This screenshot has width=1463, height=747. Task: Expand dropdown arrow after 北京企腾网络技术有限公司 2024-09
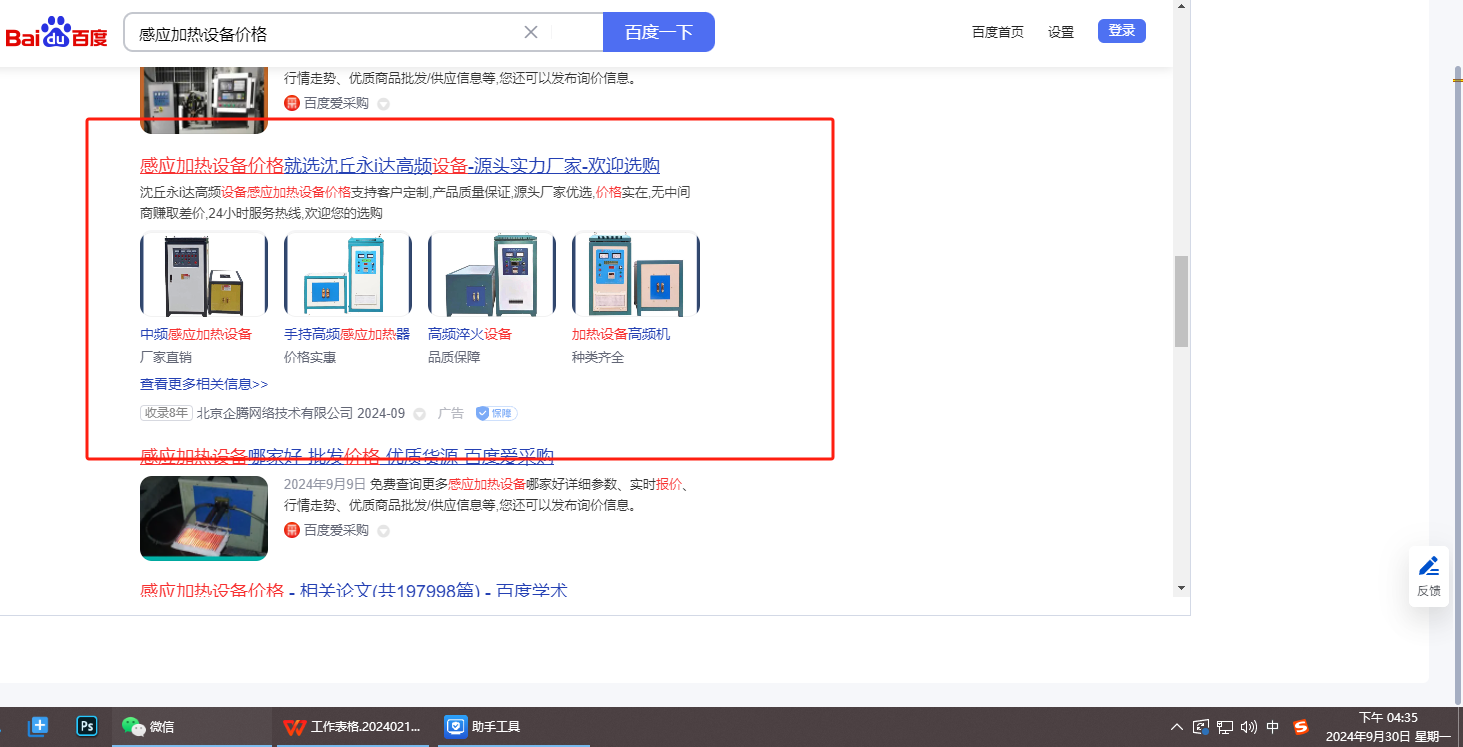[420, 414]
